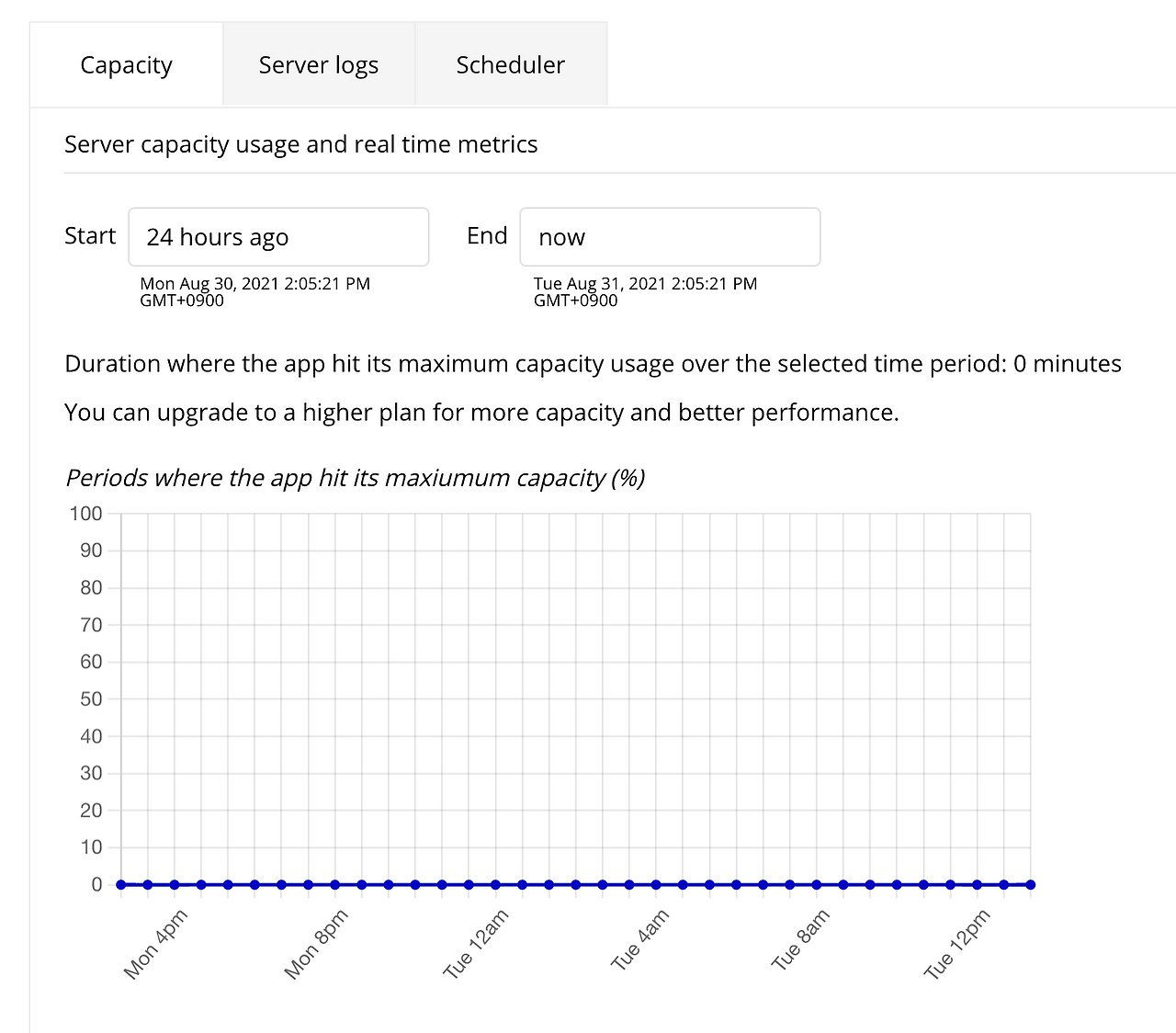The image size is (1176, 1033).
Task: Click the 'Tue 12pm' x-axis label
Action: 956,944
